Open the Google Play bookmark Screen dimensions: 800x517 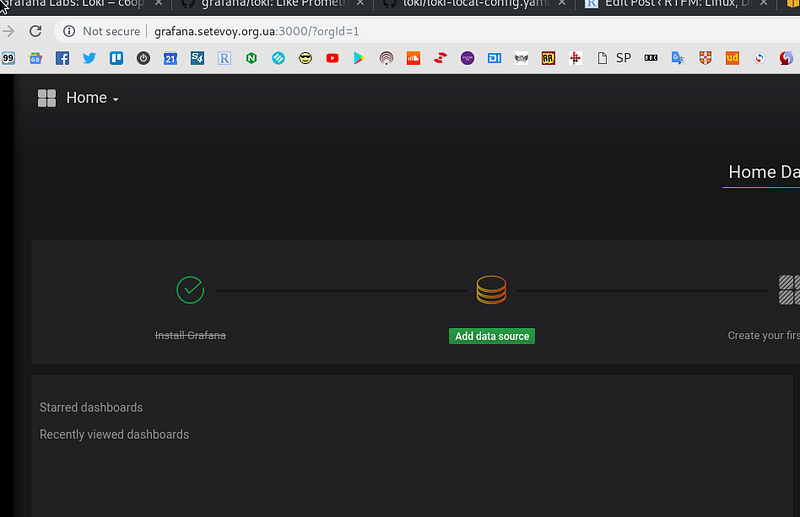click(359, 58)
